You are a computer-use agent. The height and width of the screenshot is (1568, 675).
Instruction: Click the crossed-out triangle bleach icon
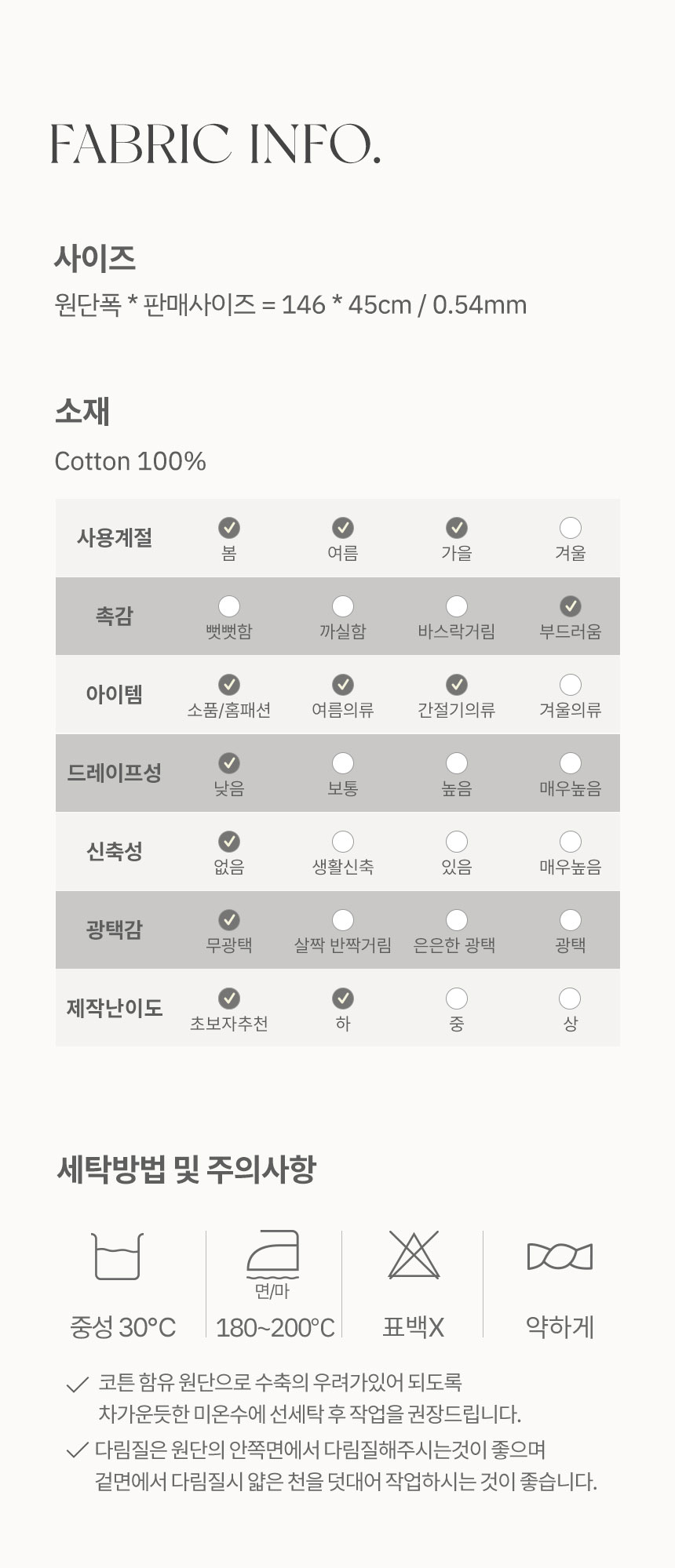click(x=414, y=1255)
